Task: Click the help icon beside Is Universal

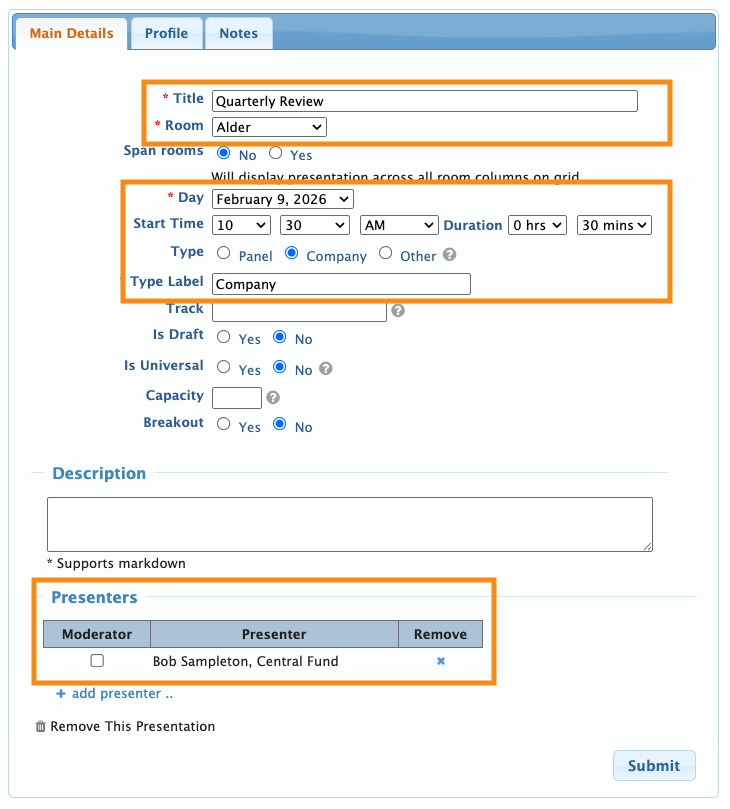Action: [x=325, y=369]
